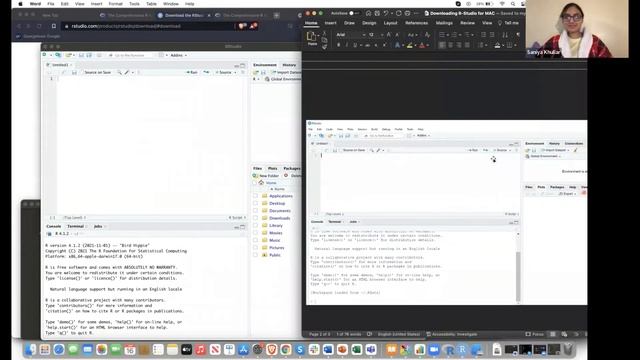Open the Change Case Aa dropdown
This screenshot has width=640, height=360.
[x=413, y=35]
